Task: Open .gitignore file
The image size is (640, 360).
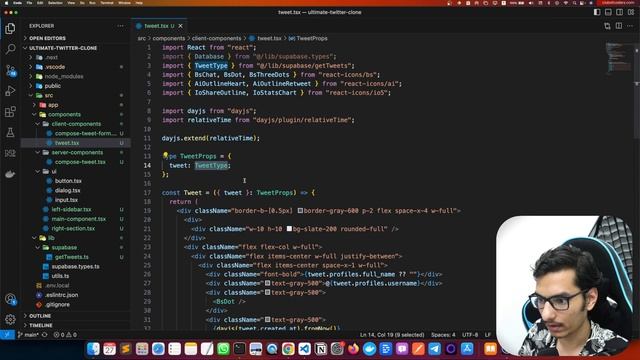Action: click(76, 304)
